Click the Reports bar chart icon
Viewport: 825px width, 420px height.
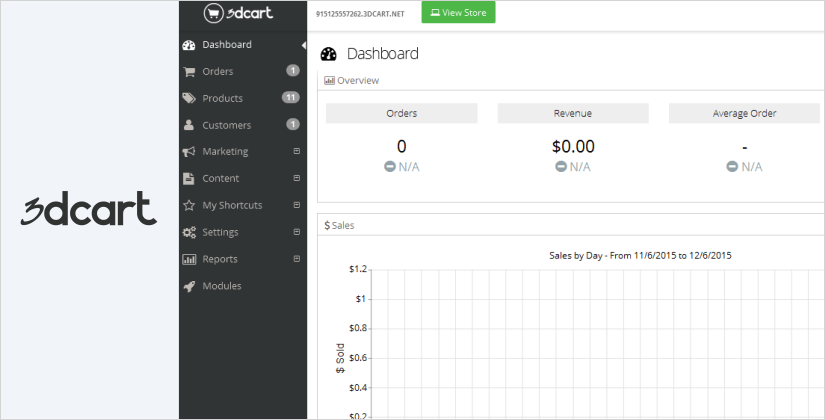[x=189, y=259]
